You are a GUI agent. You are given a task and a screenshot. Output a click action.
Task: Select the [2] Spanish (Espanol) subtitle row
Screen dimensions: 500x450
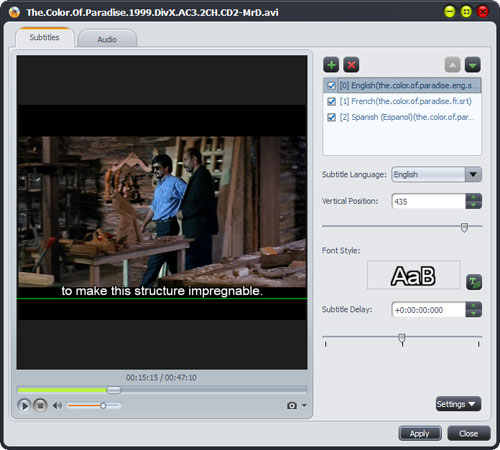pos(402,117)
